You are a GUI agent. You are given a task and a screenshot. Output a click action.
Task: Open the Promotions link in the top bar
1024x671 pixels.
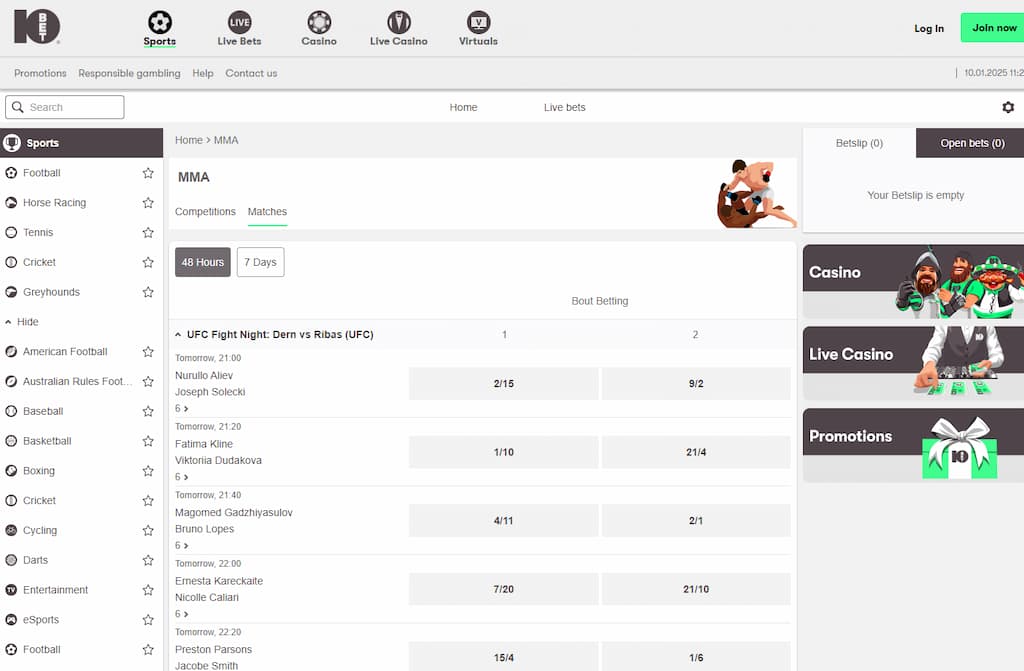pos(40,73)
